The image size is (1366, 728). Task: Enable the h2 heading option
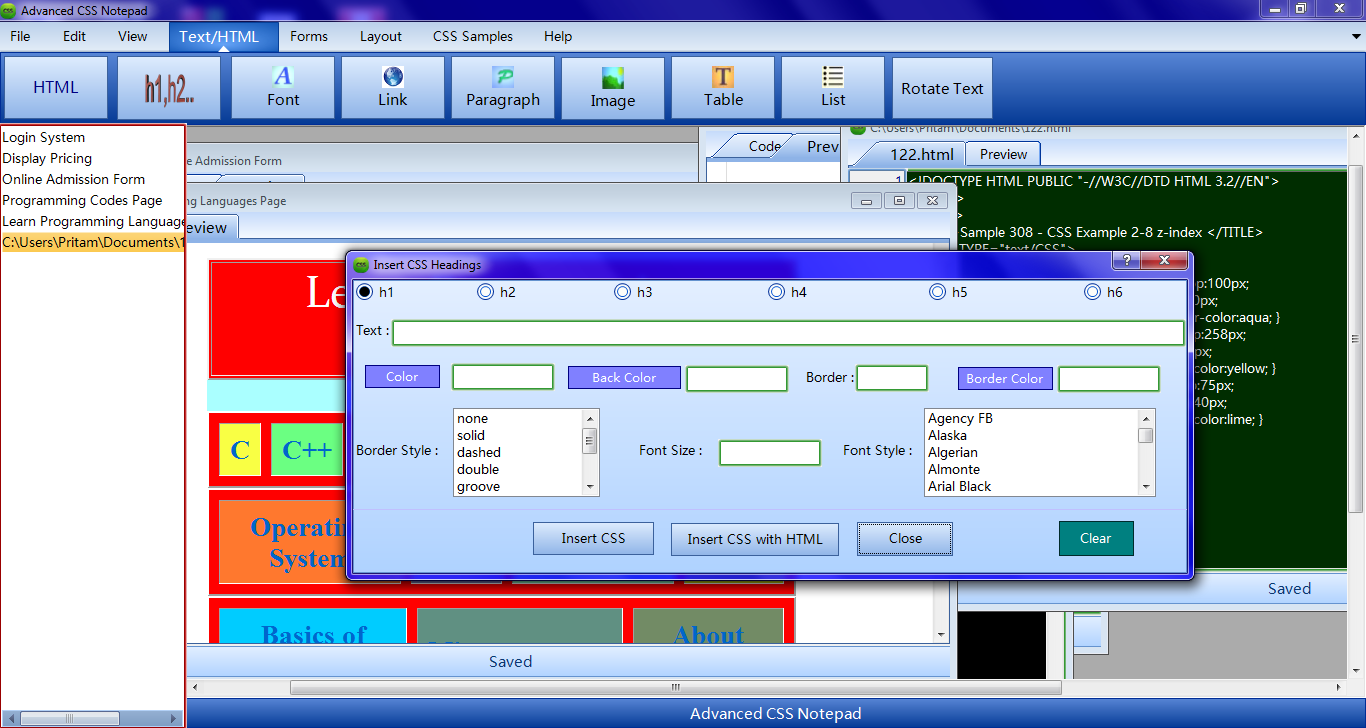pyautogui.click(x=485, y=291)
